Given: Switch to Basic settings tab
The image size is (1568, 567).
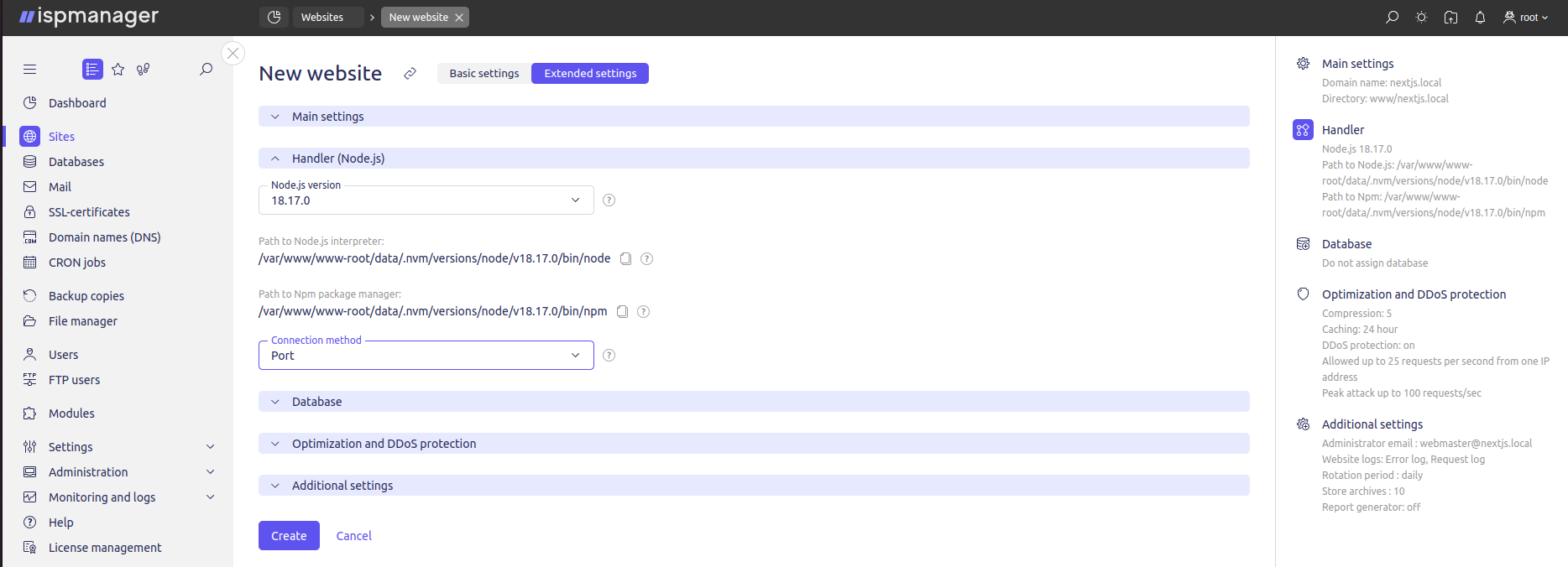Looking at the screenshot, I should [484, 74].
